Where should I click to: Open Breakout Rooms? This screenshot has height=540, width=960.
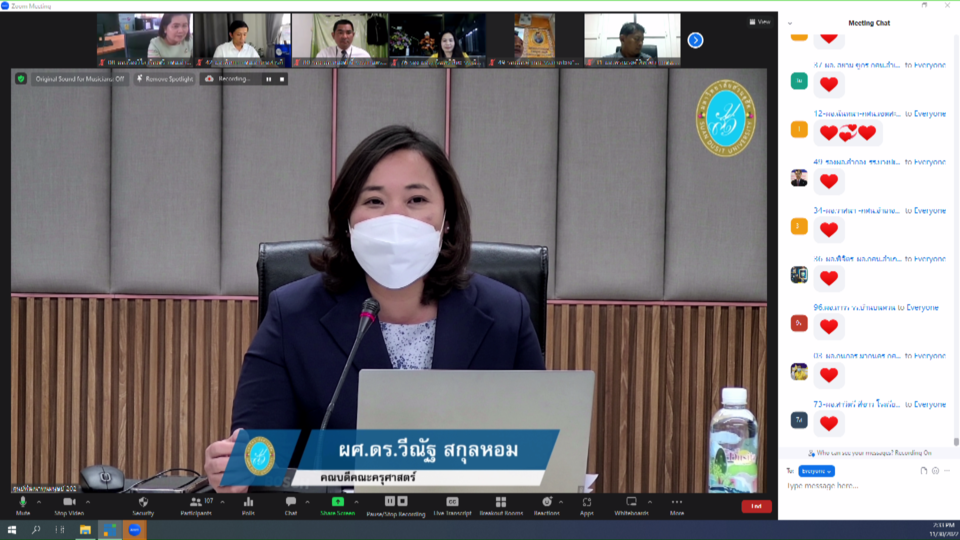click(501, 506)
